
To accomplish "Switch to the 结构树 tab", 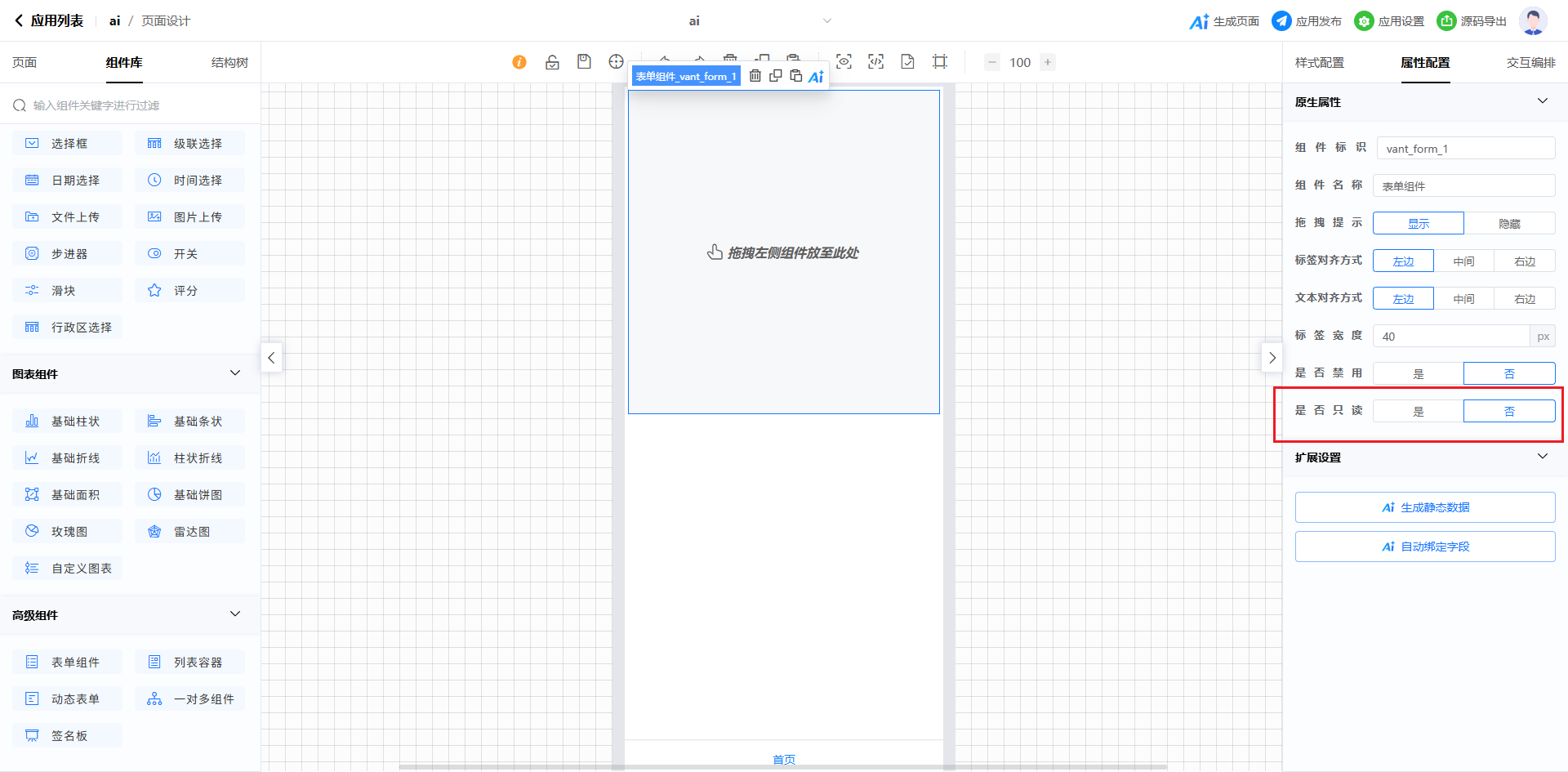I will (x=229, y=63).
